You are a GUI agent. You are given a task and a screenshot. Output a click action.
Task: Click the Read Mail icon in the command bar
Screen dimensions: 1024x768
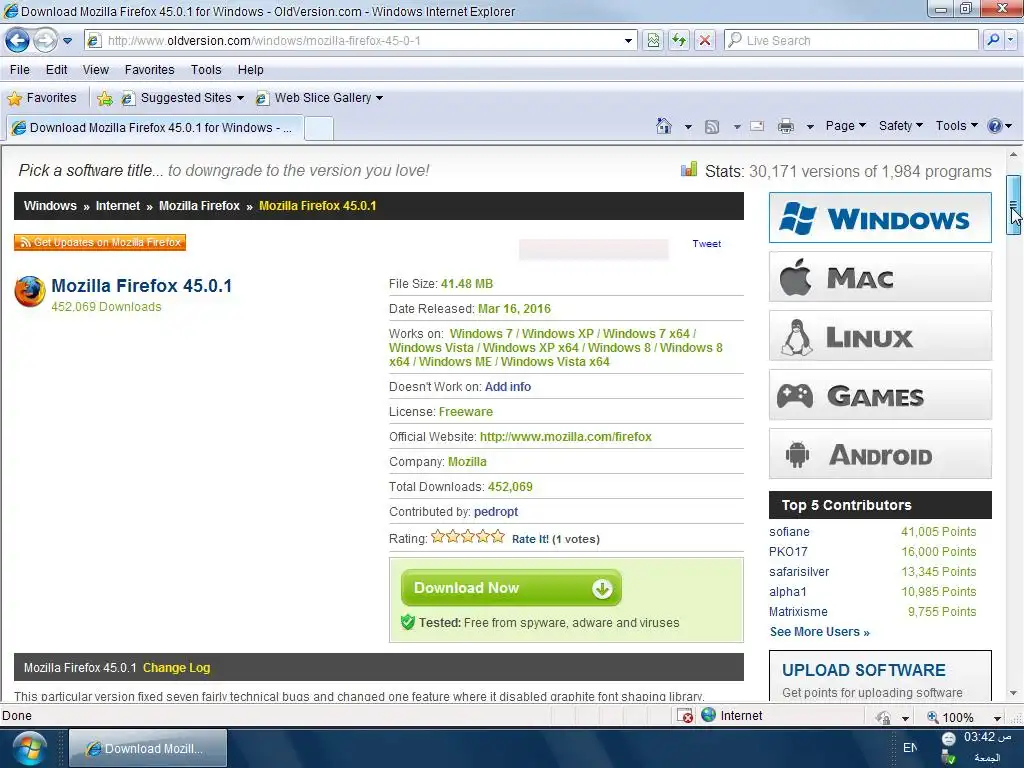click(757, 126)
